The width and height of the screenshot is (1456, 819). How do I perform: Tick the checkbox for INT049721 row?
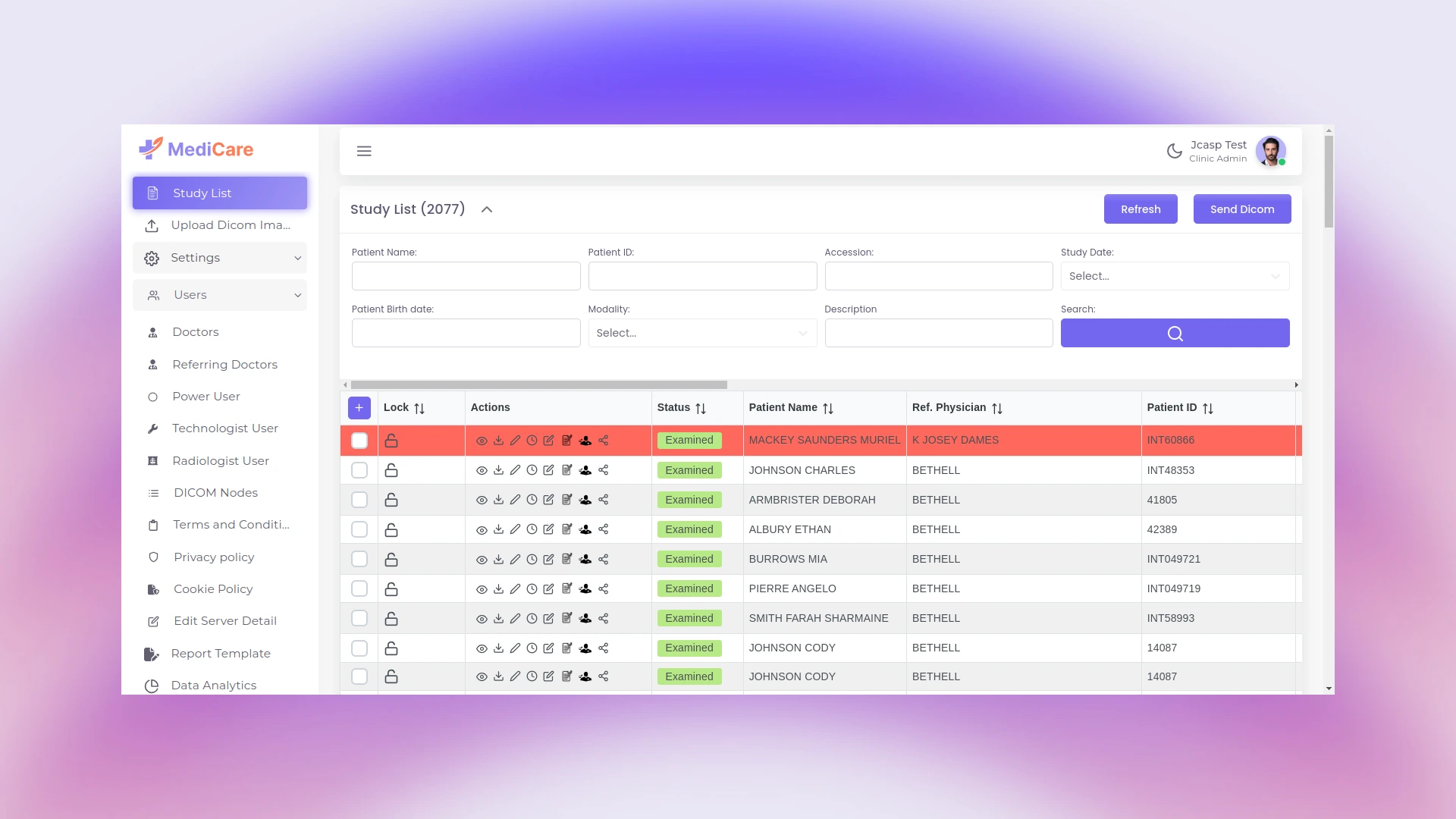(359, 559)
